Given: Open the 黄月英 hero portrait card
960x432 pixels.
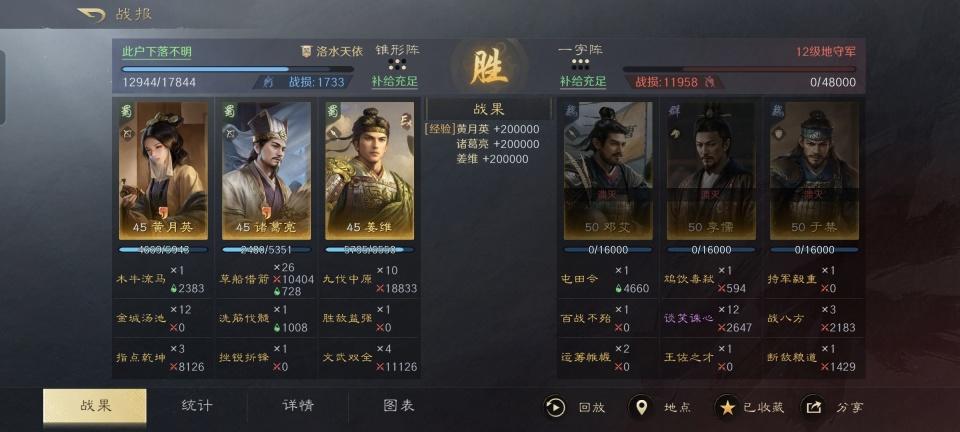Looking at the screenshot, I should tap(163, 170).
